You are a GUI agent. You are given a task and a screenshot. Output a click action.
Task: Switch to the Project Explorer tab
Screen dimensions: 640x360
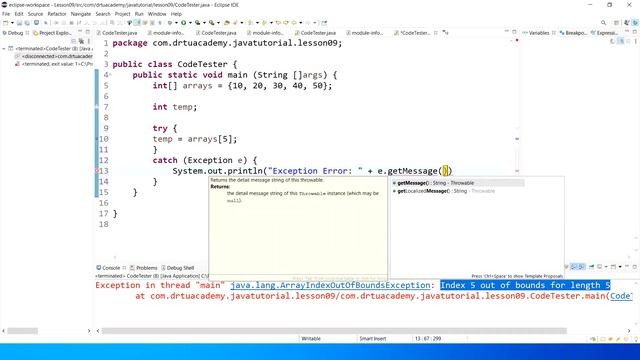click(x=52, y=33)
